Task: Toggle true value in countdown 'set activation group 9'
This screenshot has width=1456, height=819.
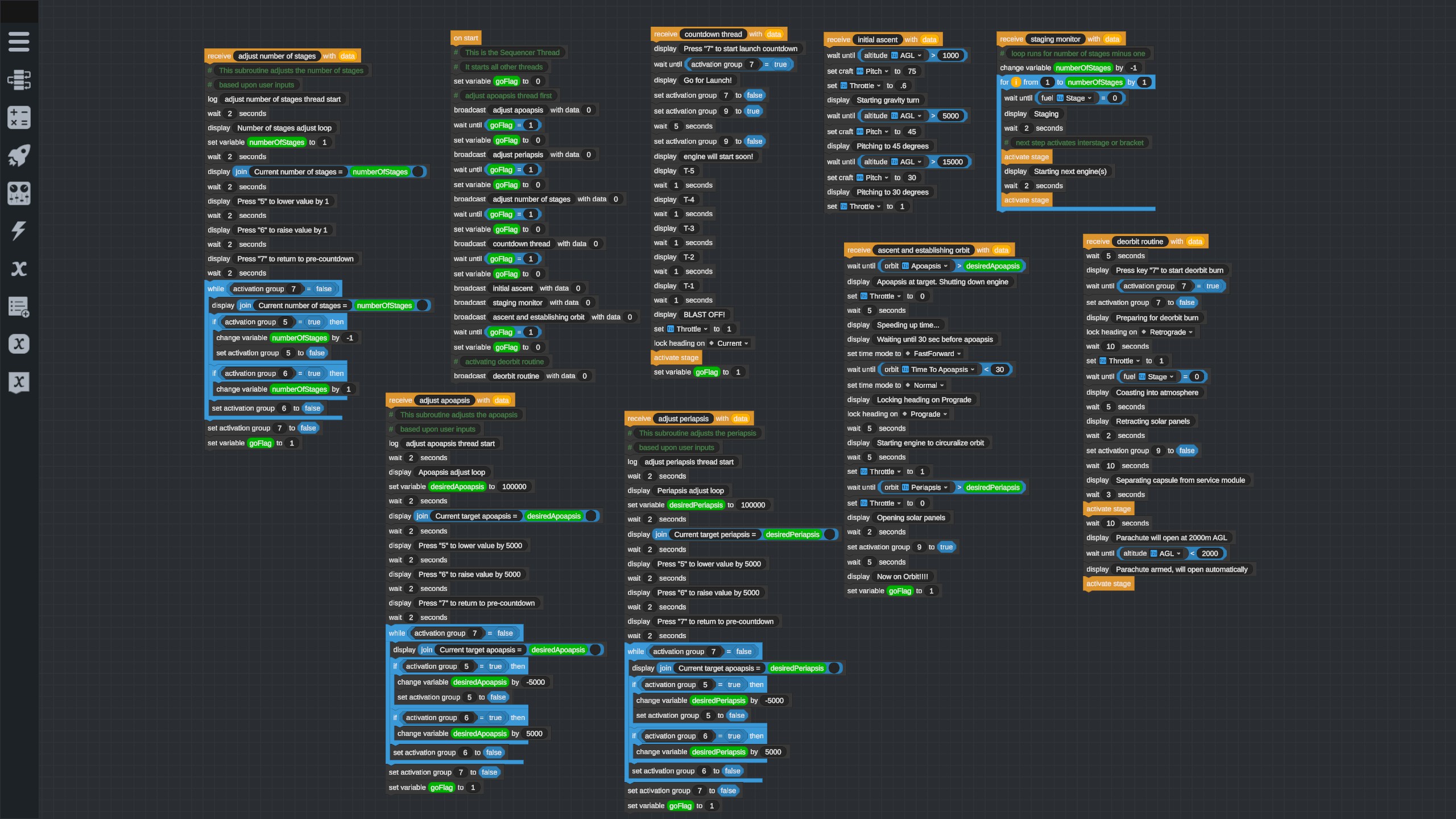Action: (x=753, y=111)
